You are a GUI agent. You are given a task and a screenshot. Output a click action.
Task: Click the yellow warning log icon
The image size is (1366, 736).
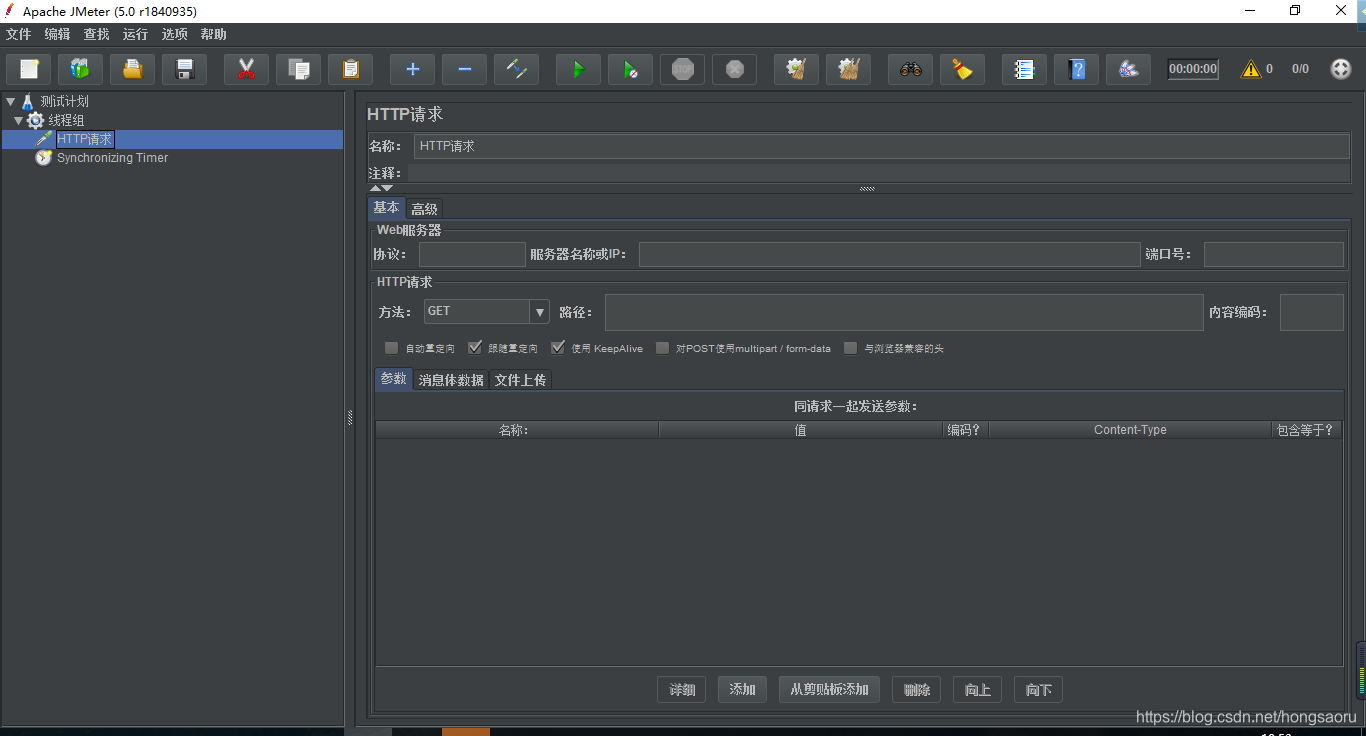coord(1251,69)
